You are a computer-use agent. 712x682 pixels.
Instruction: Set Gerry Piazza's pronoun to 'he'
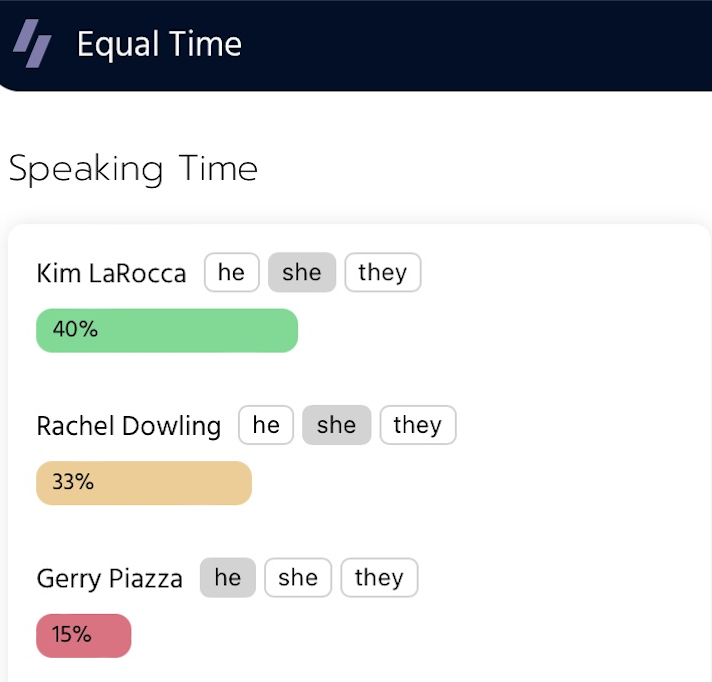tap(228, 578)
